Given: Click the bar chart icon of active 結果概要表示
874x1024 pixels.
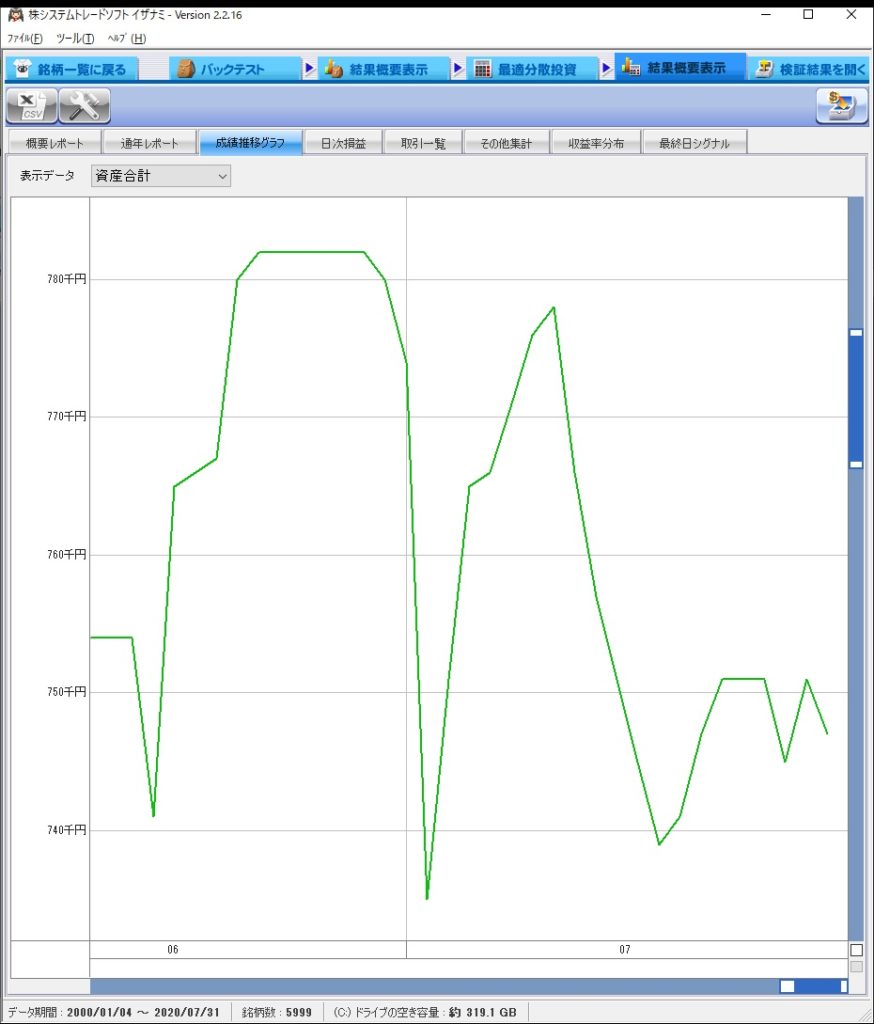Looking at the screenshot, I should click(x=630, y=68).
